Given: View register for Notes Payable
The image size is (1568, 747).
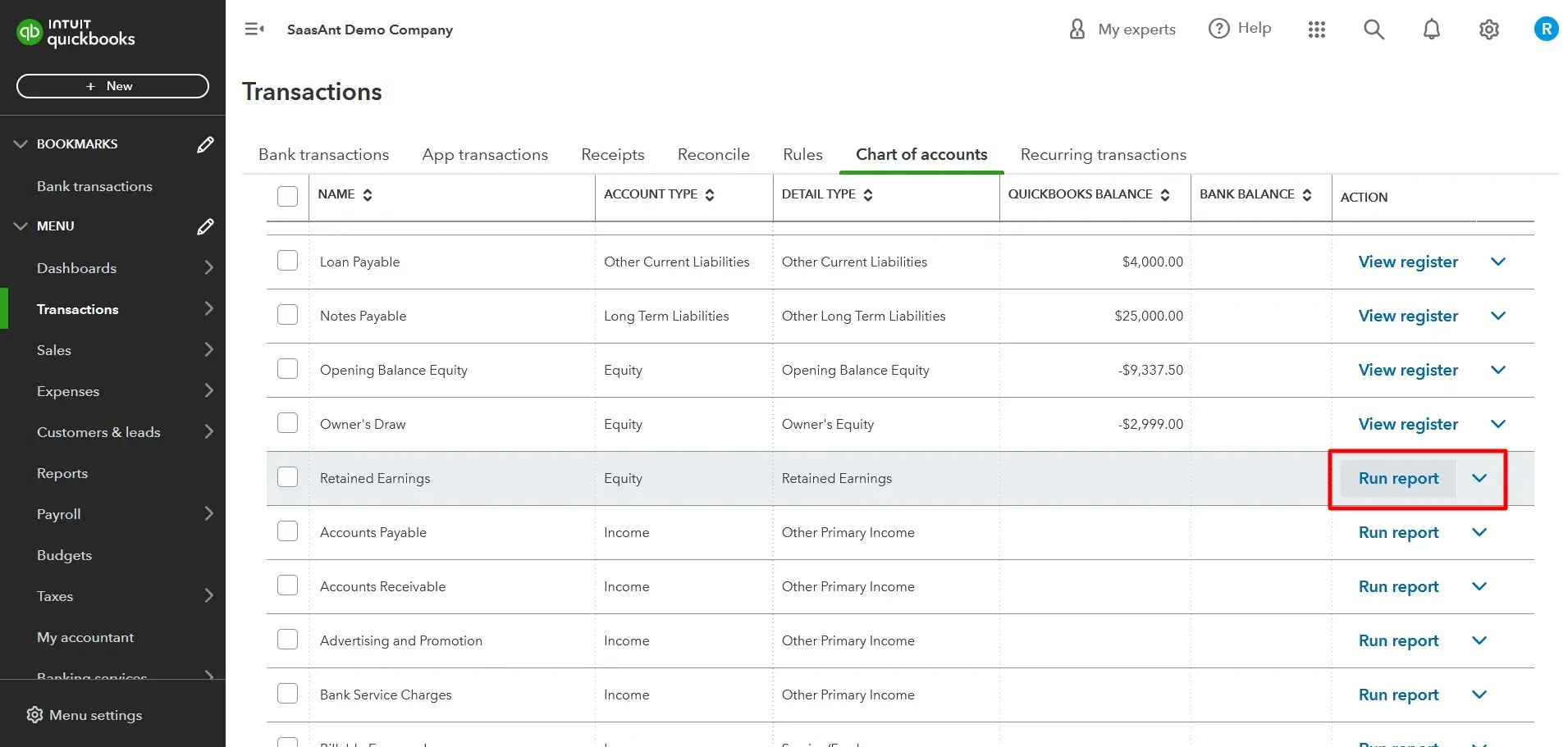Looking at the screenshot, I should click(1408, 316).
